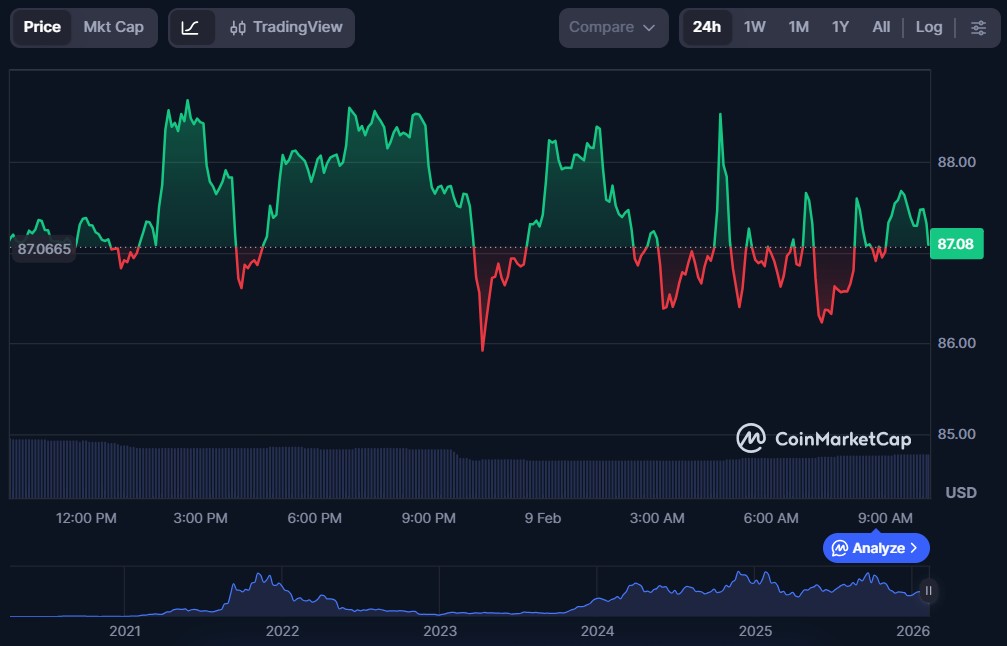Click the CoinMarketCap logo watermark

coord(823,438)
